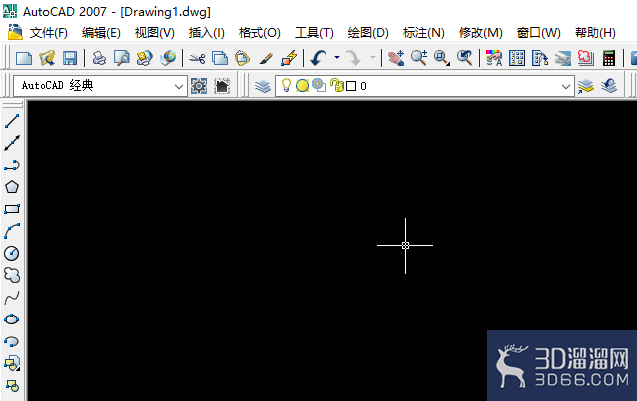This screenshot has width=637, height=401.
Task: Select the Revision Cloud tool
Action: [x=12, y=275]
